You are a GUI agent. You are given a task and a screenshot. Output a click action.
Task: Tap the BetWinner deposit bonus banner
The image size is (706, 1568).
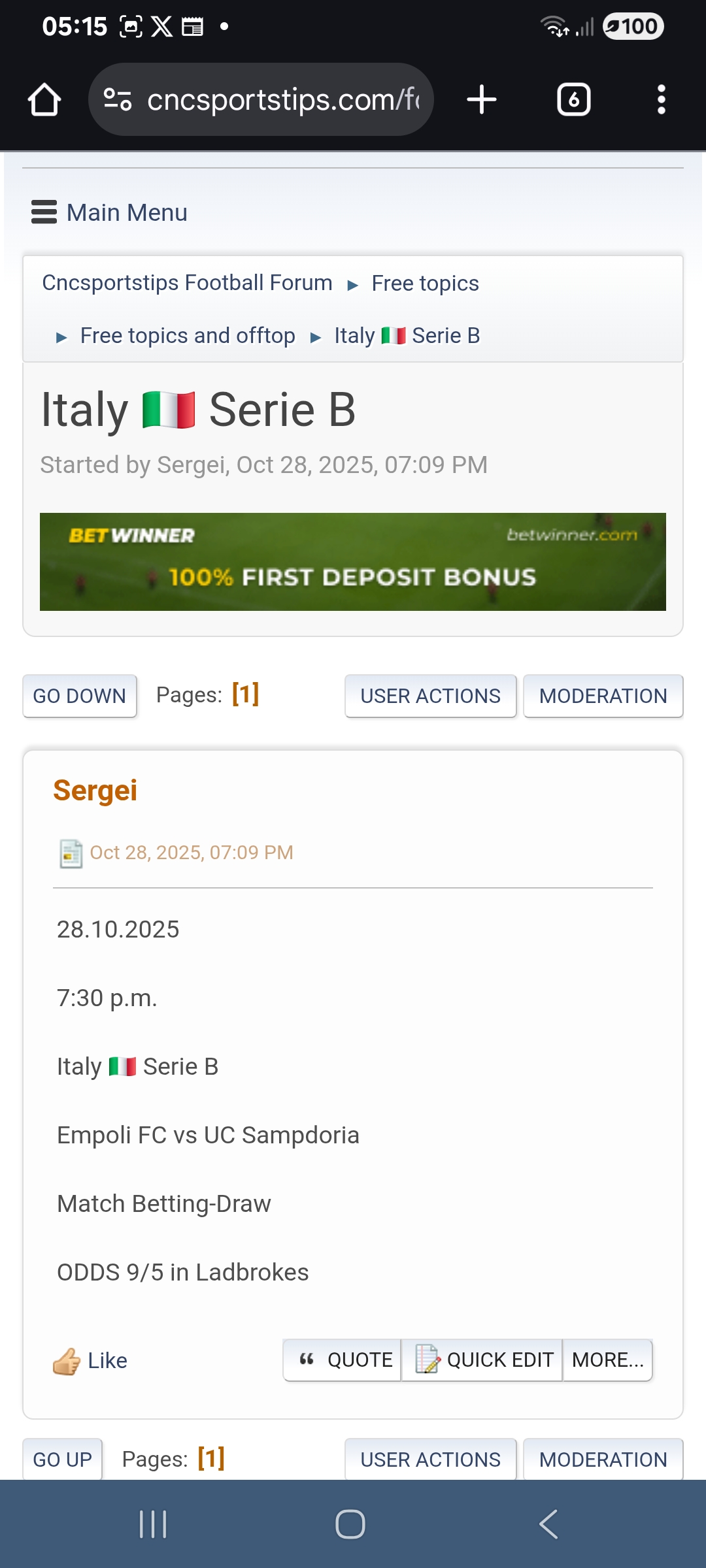click(x=353, y=562)
